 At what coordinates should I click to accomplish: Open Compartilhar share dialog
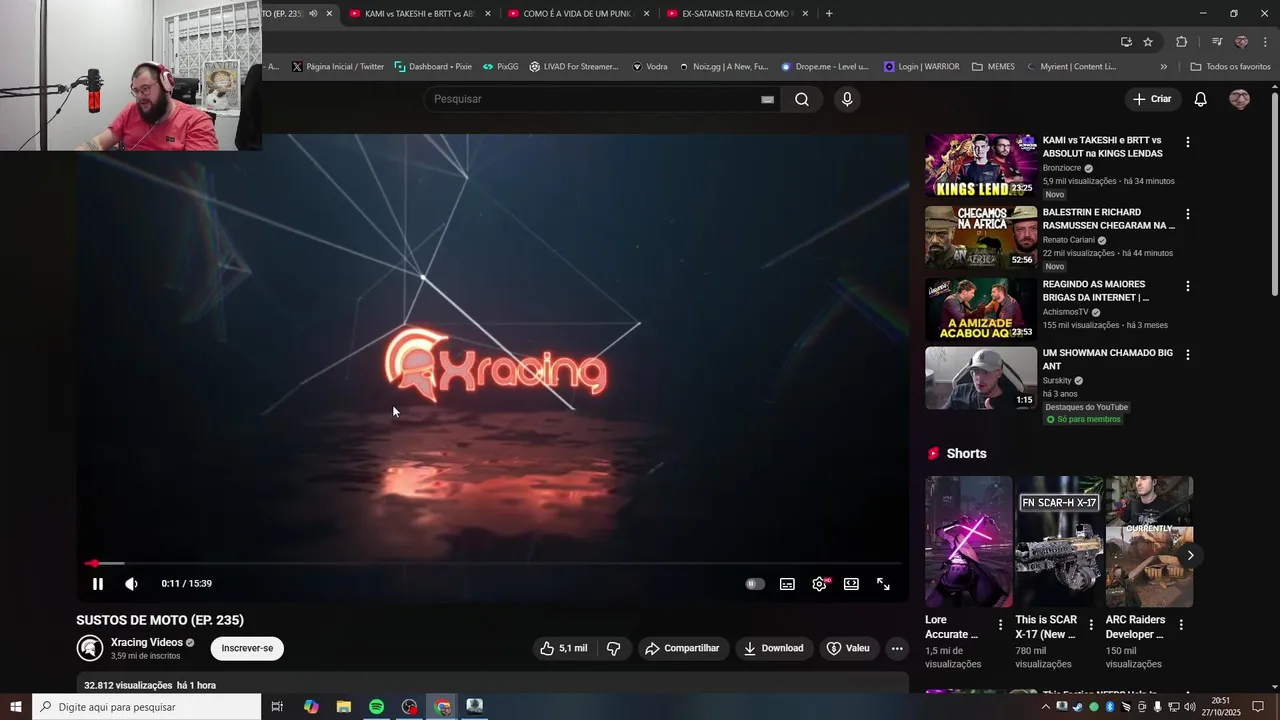click(x=683, y=648)
